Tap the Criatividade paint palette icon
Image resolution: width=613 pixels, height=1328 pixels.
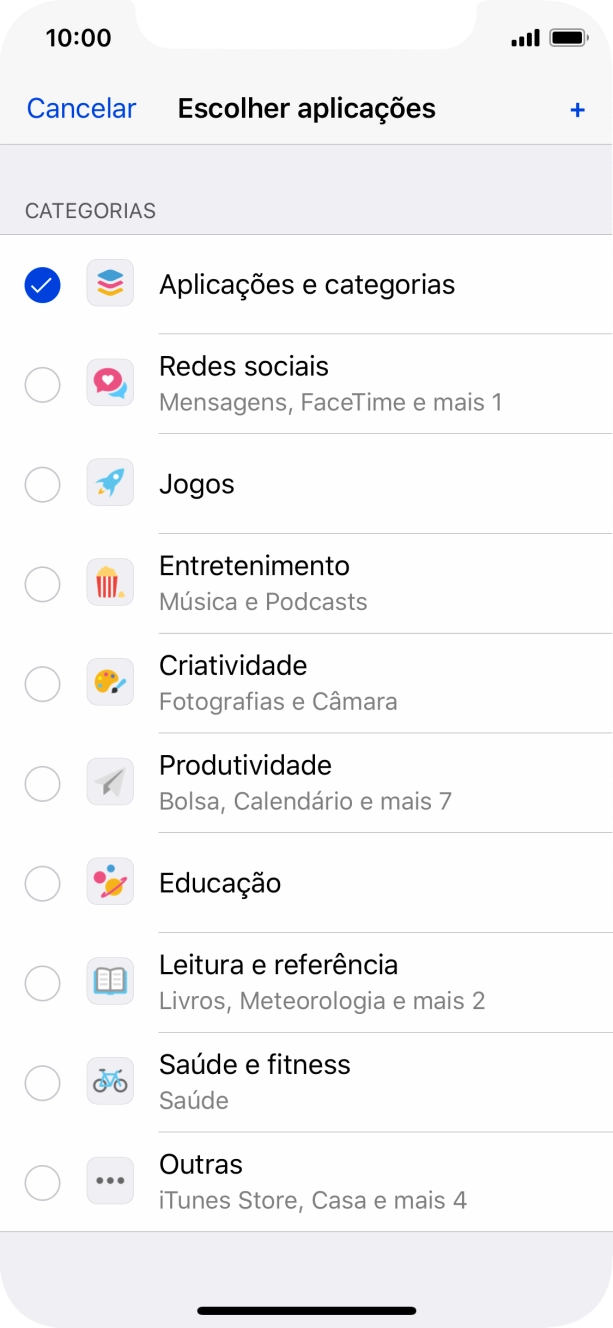click(x=110, y=683)
